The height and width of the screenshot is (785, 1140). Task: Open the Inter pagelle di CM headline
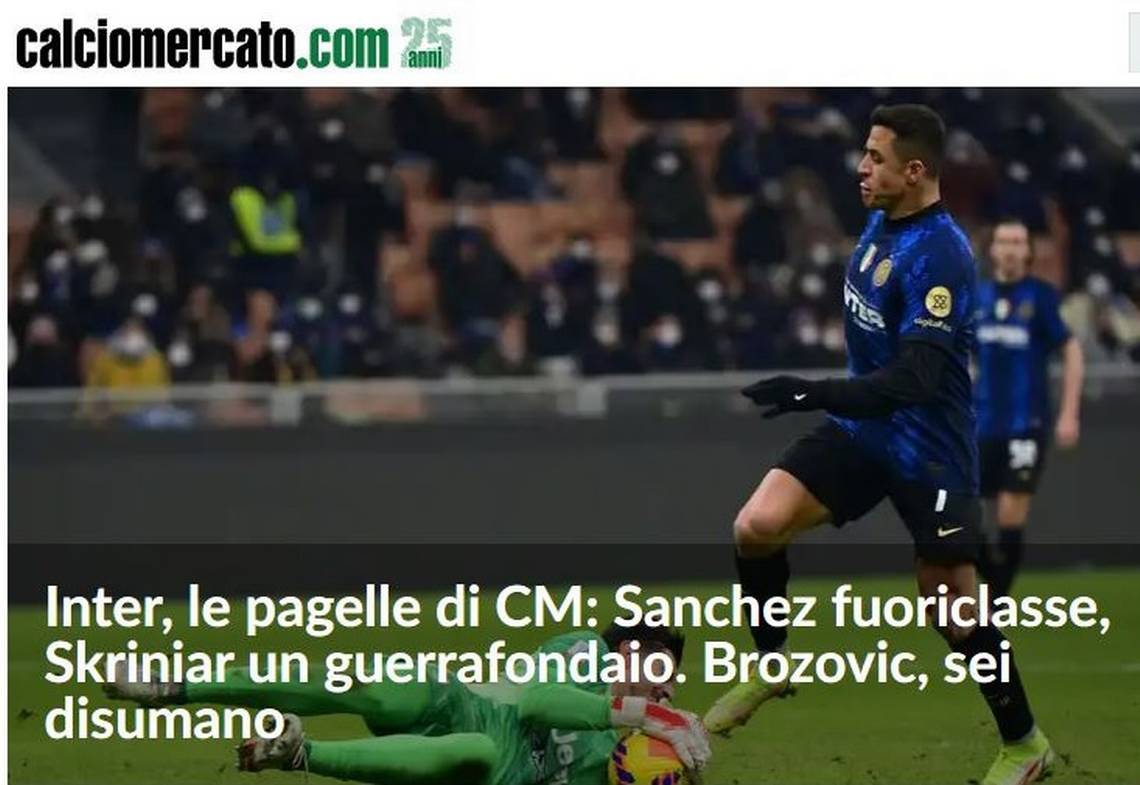(x=577, y=661)
